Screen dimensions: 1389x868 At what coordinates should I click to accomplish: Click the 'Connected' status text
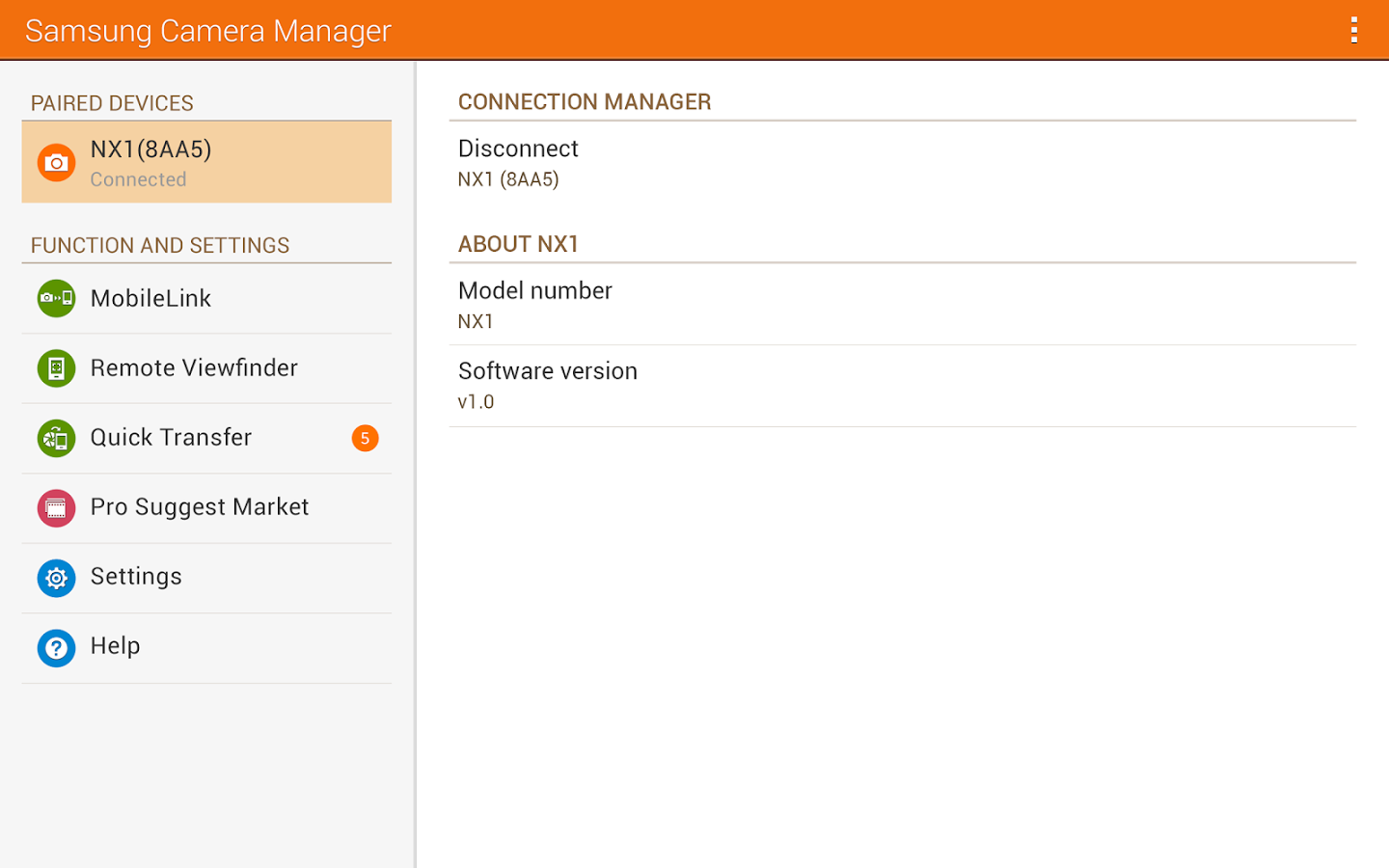tap(138, 179)
